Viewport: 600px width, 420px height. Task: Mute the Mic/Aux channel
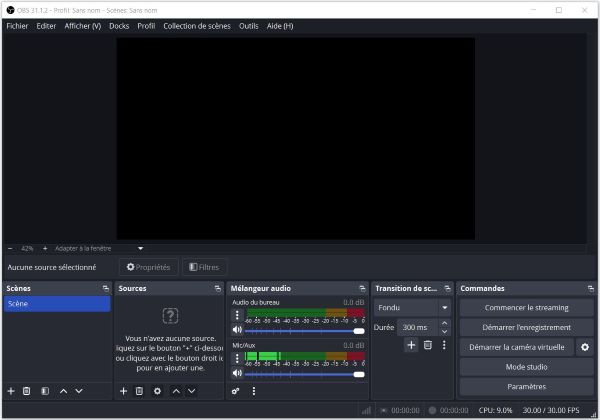pyautogui.click(x=237, y=373)
